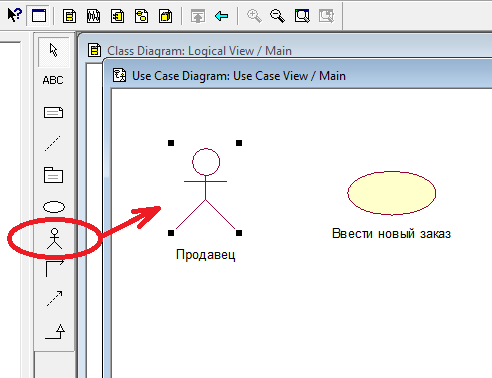492x378 pixels.
Task: Go to previous diagram with cyan arrow
Action: coord(222,16)
